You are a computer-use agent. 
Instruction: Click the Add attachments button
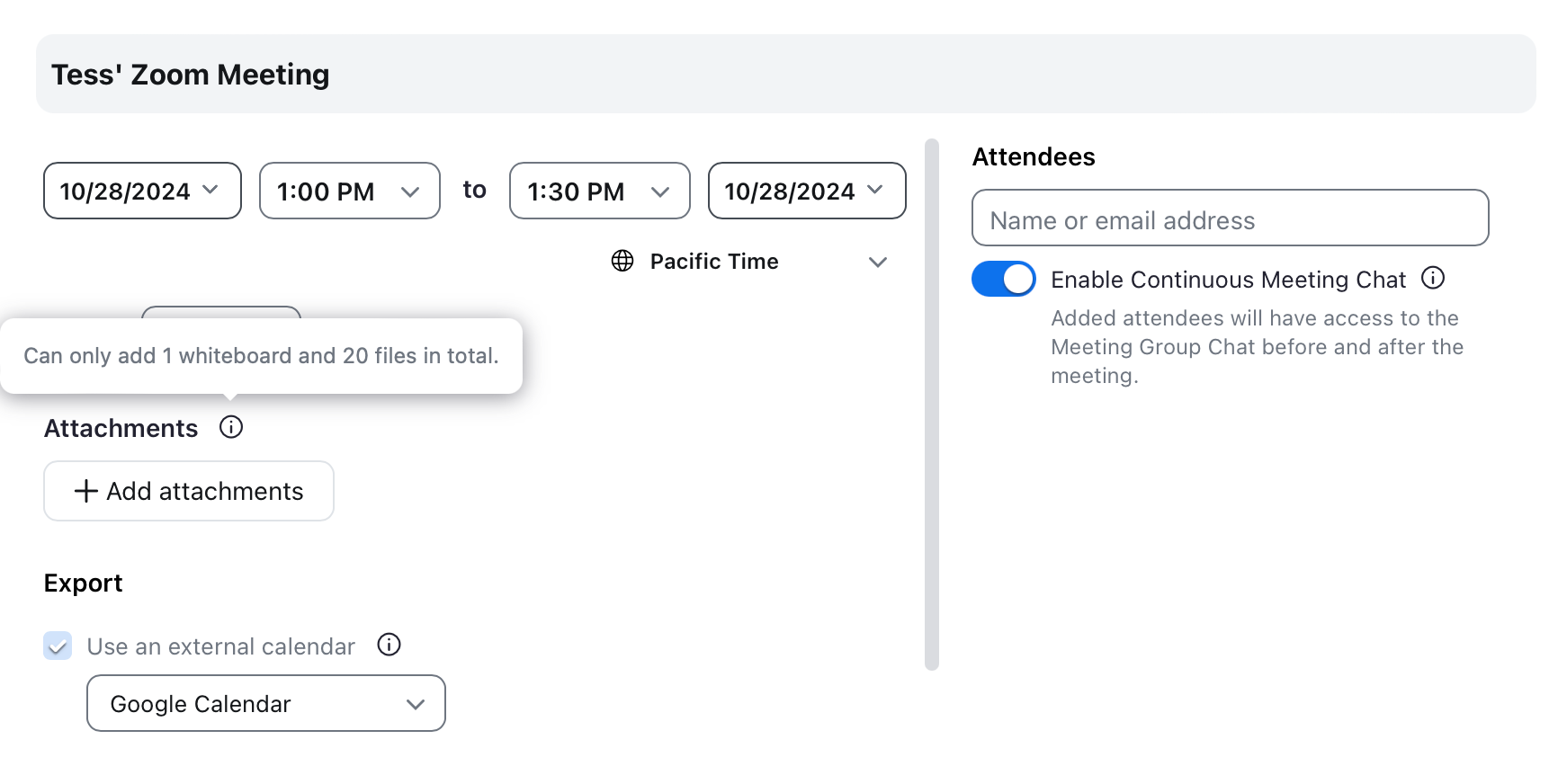click(189, 491)
